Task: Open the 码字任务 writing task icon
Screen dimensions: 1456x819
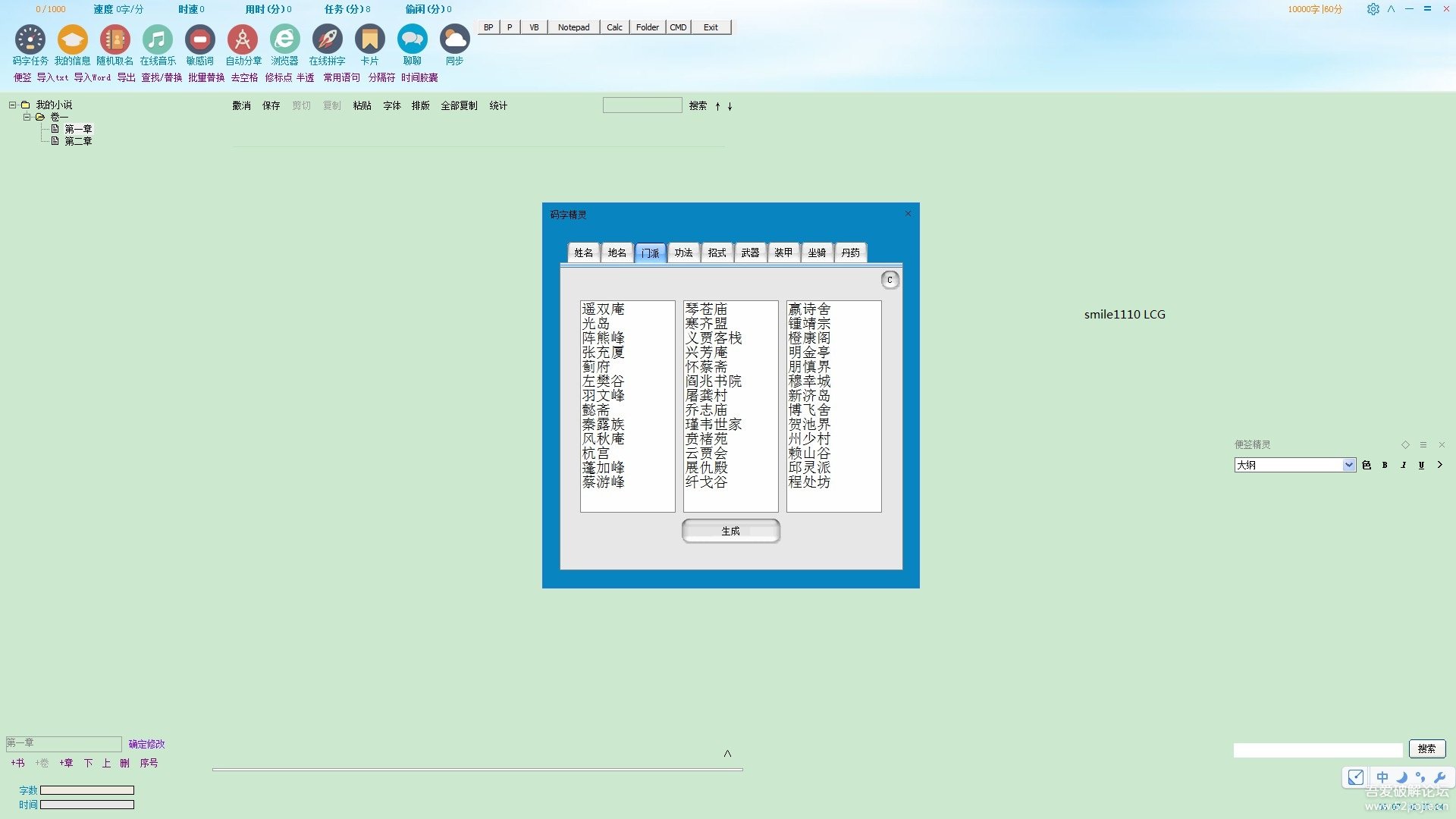Action: [x=30, y=39]
